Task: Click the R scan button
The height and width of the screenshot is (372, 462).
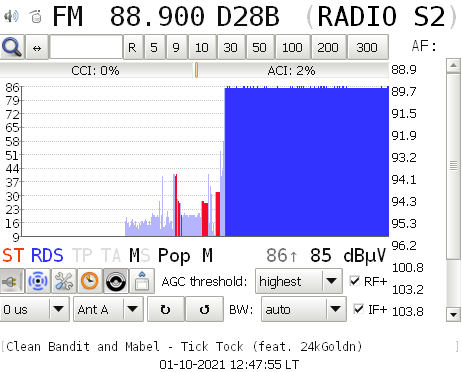Action: click(132, 47)
